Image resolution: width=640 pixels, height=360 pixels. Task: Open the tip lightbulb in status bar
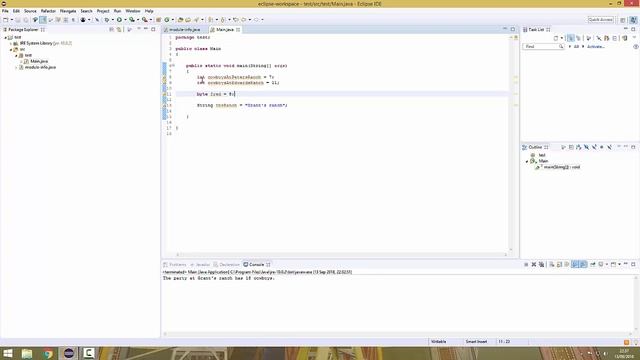636,342
